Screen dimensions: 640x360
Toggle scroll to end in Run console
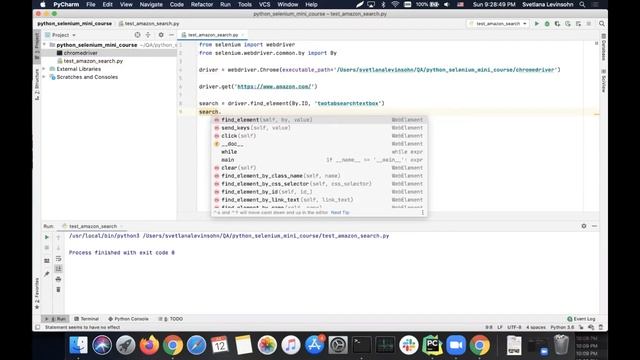(x=58, y=269)
